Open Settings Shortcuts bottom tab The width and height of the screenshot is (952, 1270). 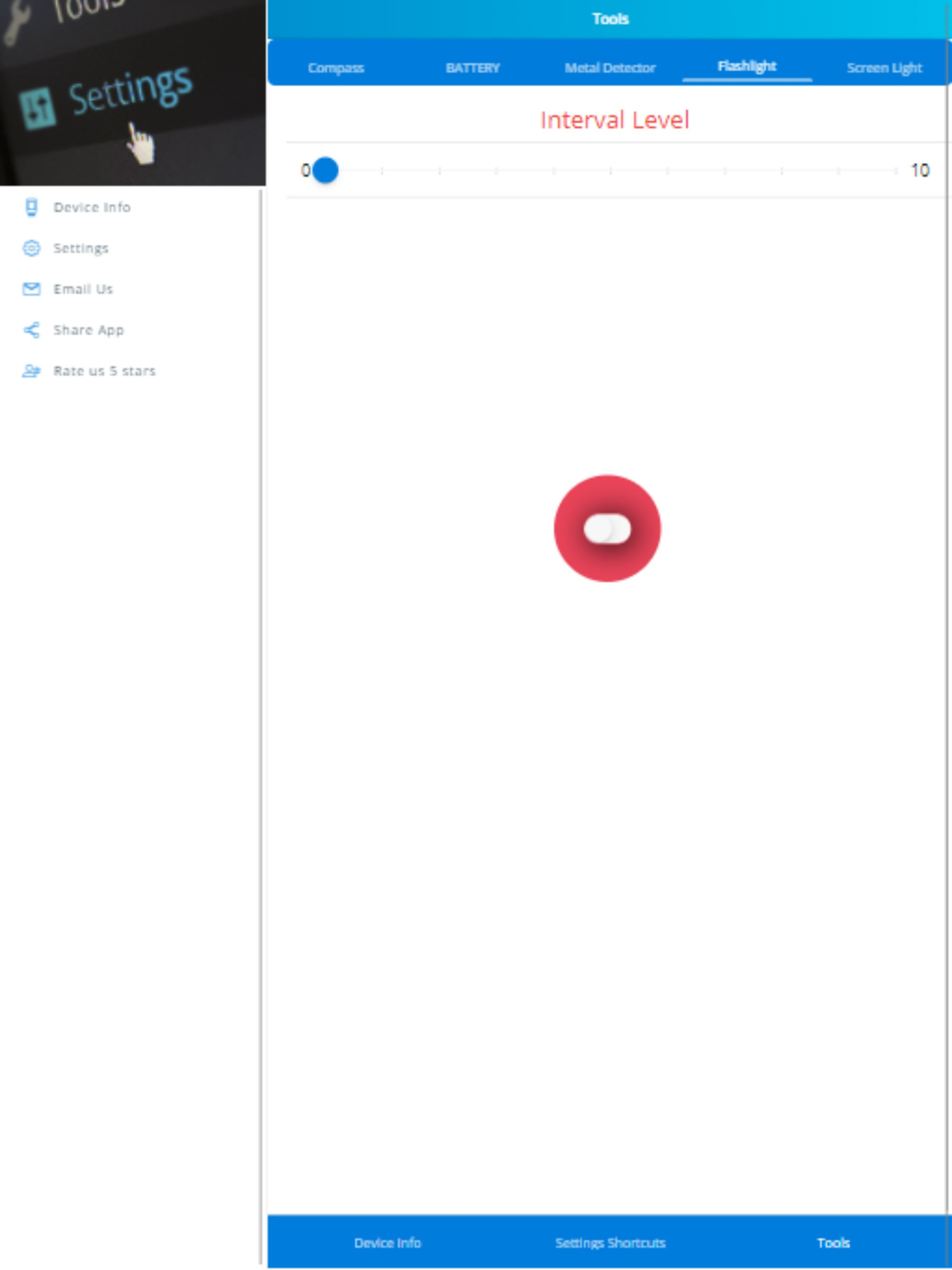tap(610, 1243)
